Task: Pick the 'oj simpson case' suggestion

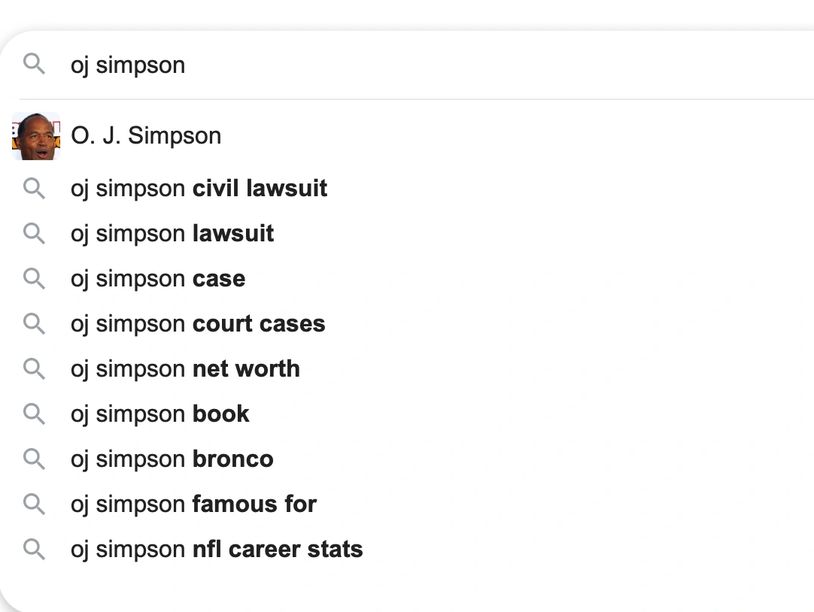Action: click(x=157, y=279)
